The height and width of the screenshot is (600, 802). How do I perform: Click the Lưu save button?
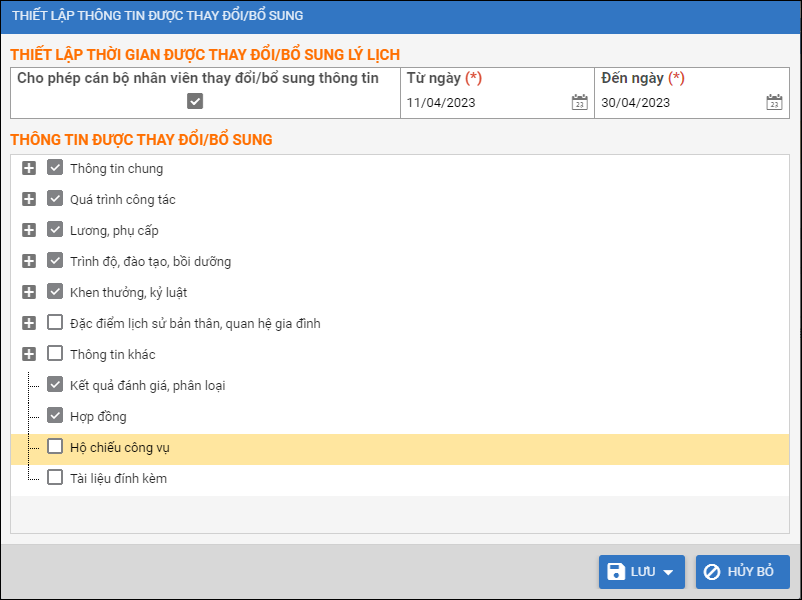(630, 572)
